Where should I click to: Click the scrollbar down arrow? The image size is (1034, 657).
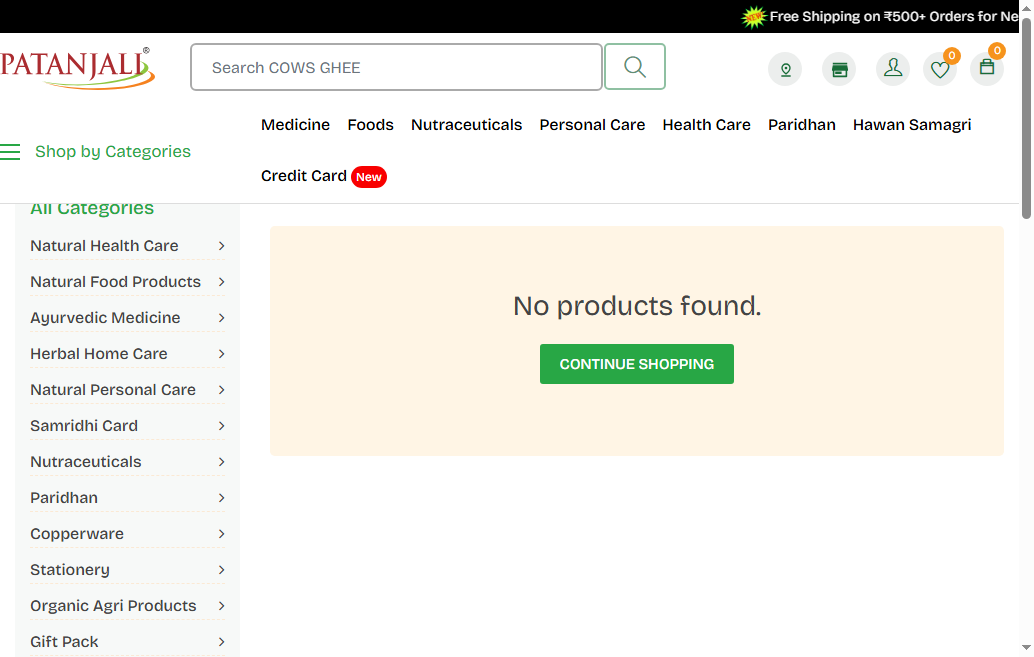pyautogui.click(x=1026, y=648)
